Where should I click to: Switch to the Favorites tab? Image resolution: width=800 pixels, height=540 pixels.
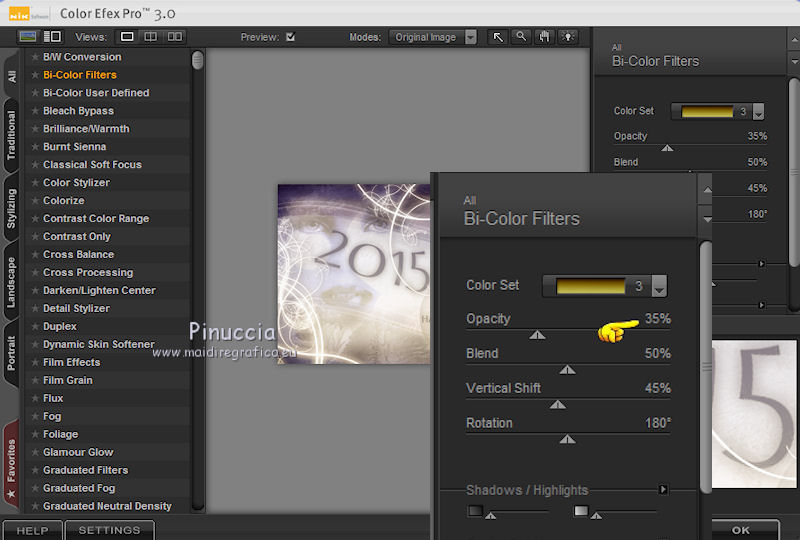[x=11, y=464]
